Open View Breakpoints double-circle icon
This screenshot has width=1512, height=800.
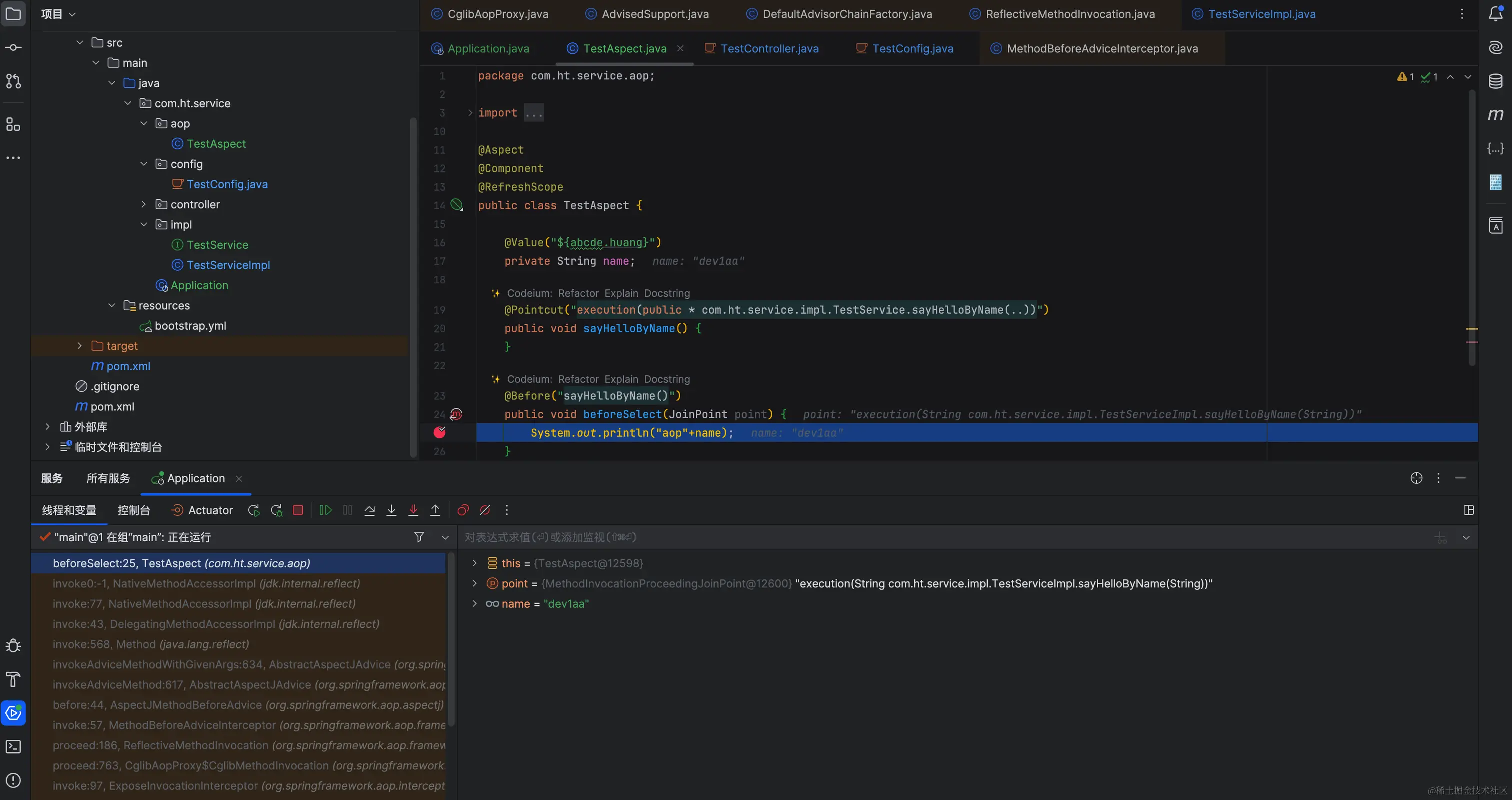coord(463,510)
